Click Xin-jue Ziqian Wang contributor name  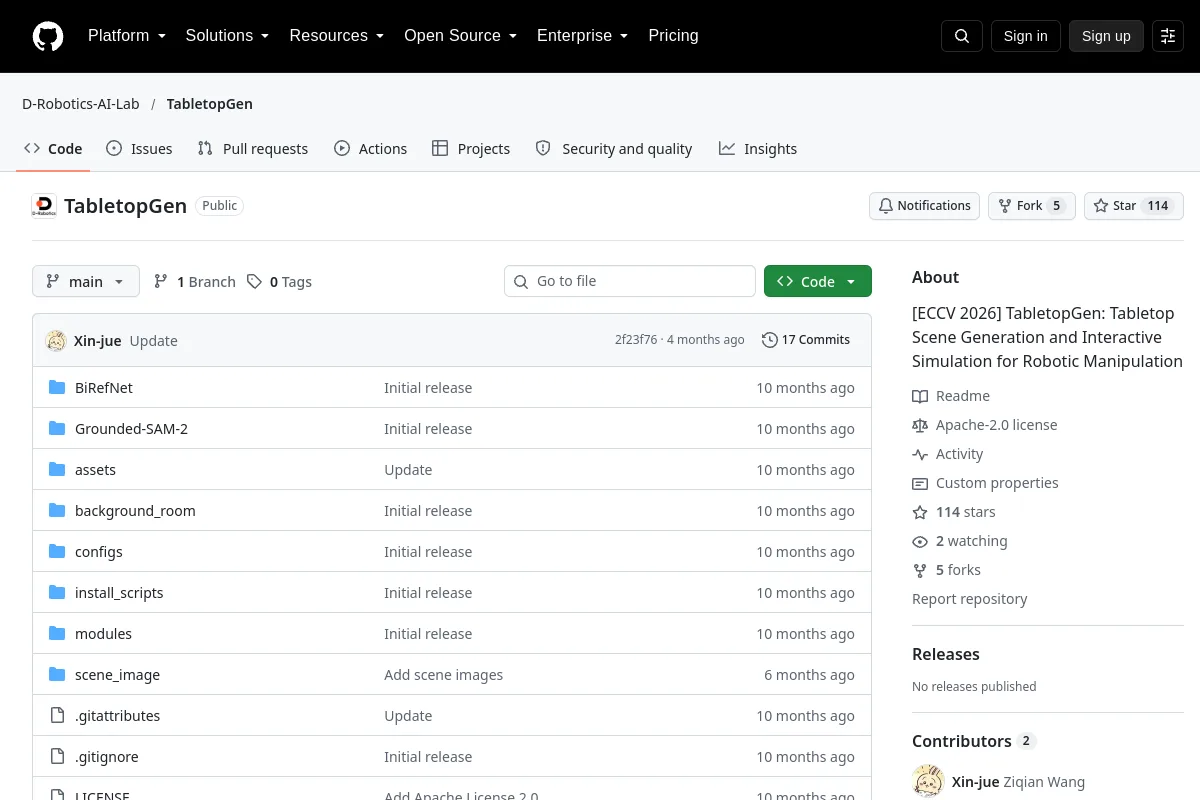[x=1018, y=782]
